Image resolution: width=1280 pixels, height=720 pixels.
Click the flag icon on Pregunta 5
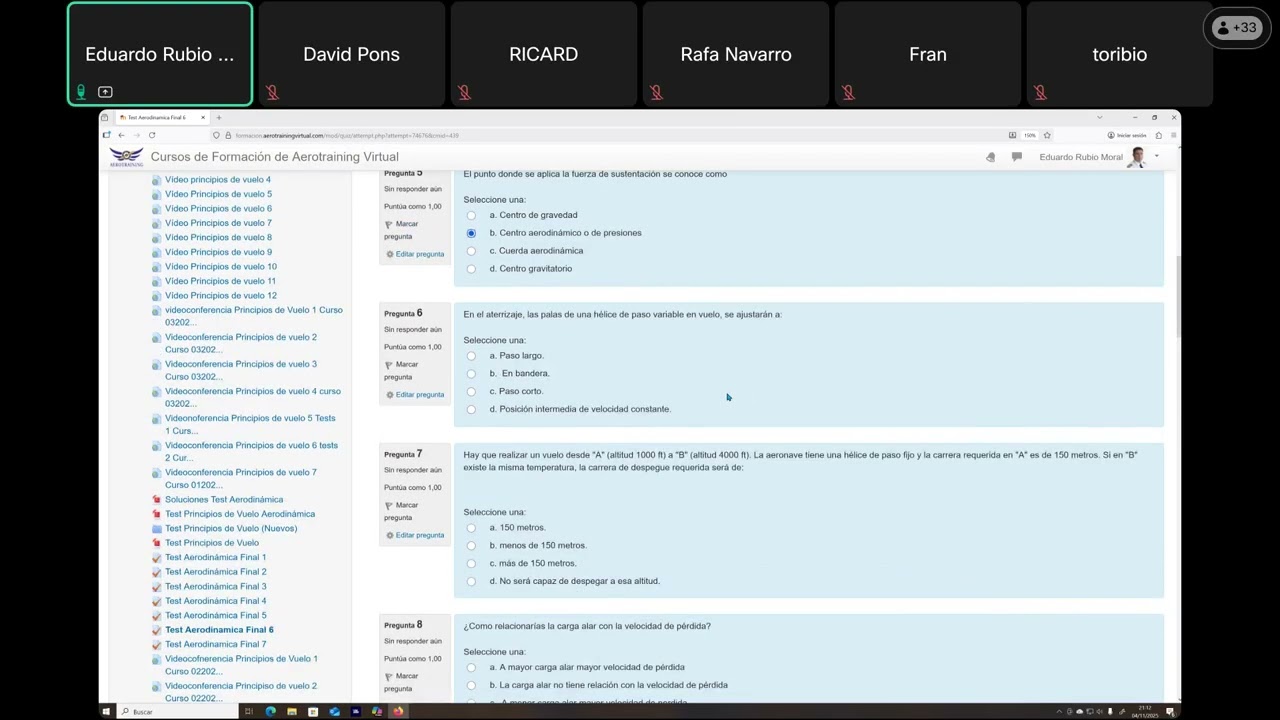388,225
